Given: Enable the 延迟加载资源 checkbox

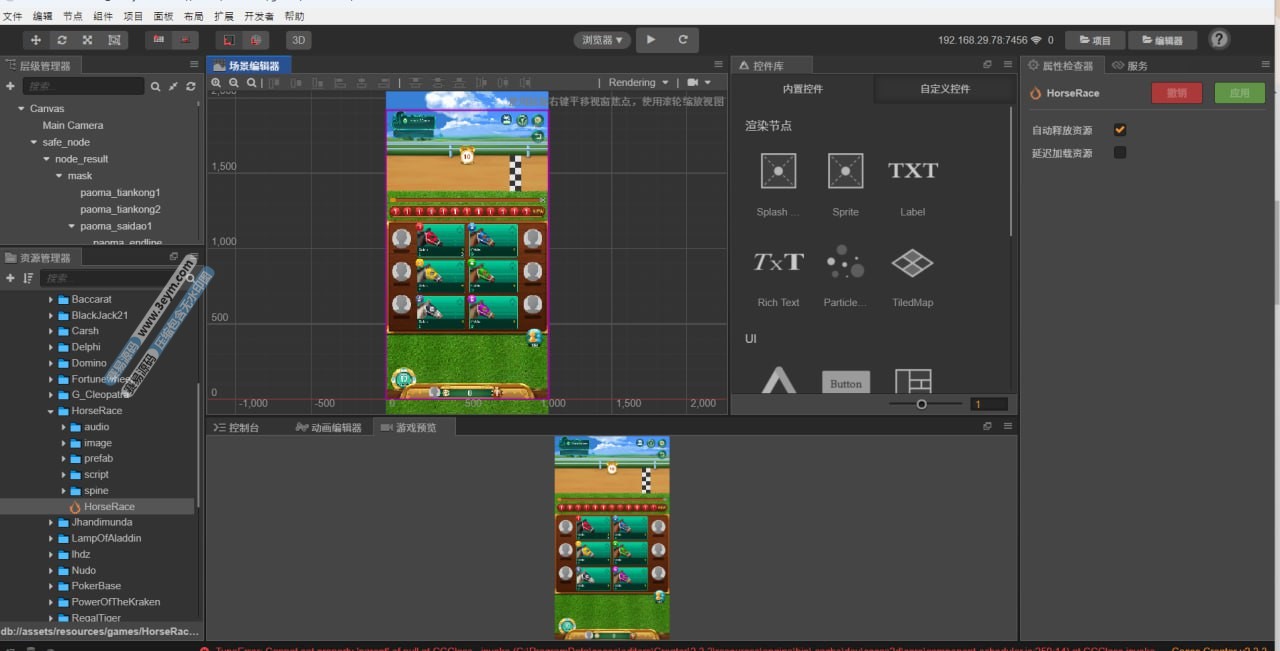Looking at the screenshot, I should tap(1120, 153).
